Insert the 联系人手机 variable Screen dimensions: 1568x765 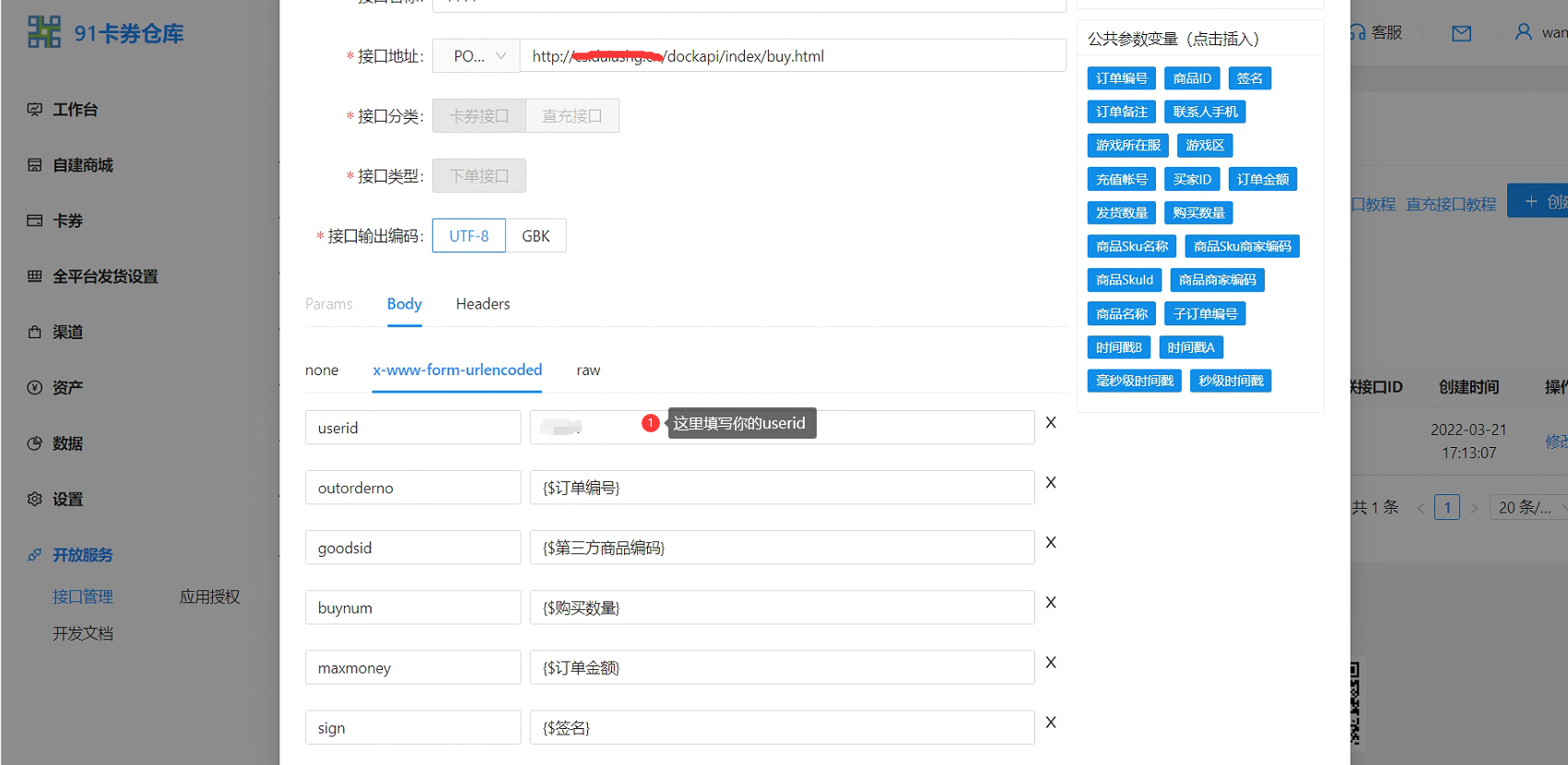(x=1205, y=112)
